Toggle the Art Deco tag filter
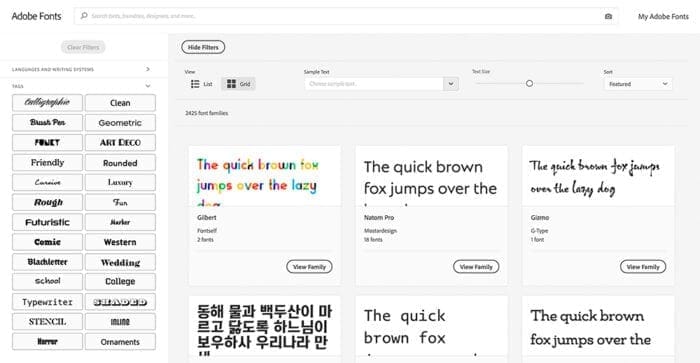700x363 pixels. 120,142
